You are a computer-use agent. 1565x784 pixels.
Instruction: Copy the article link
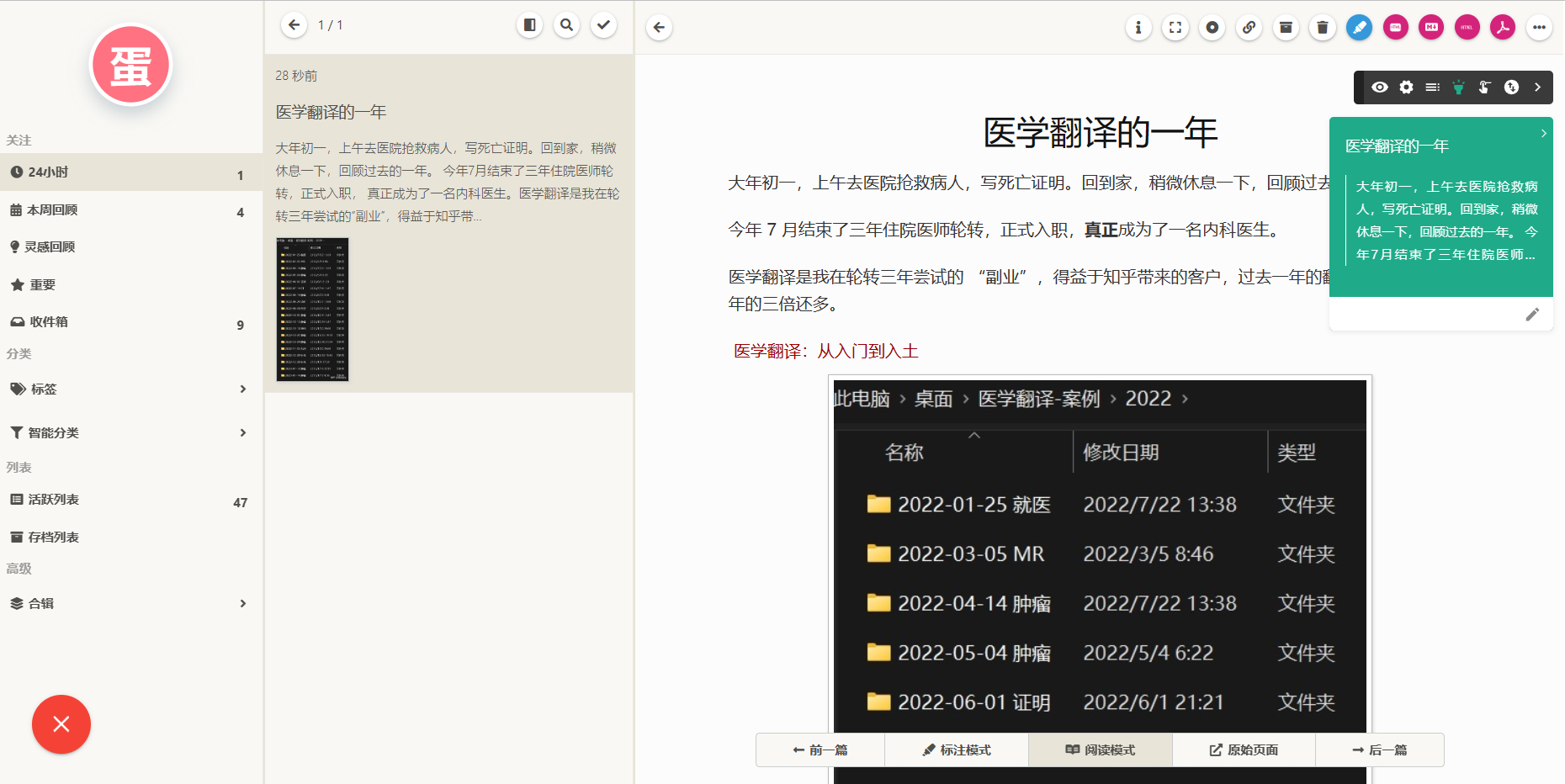click(1249, 27)
